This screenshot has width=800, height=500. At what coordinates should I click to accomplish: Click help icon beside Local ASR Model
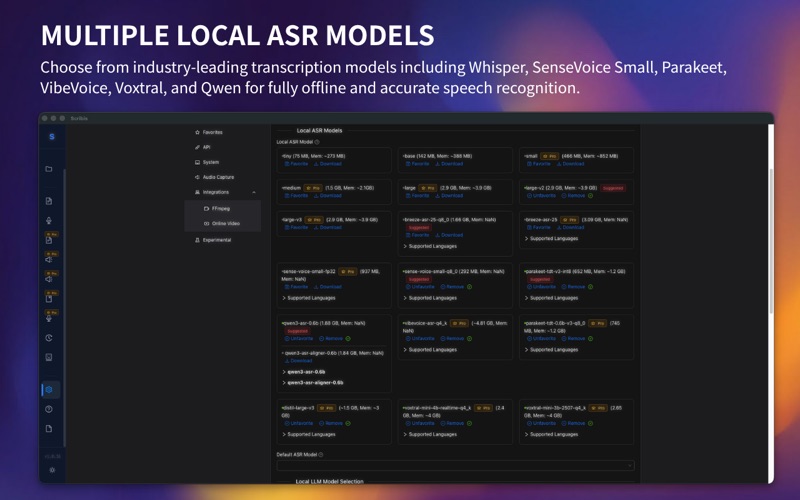click(317, 142)
